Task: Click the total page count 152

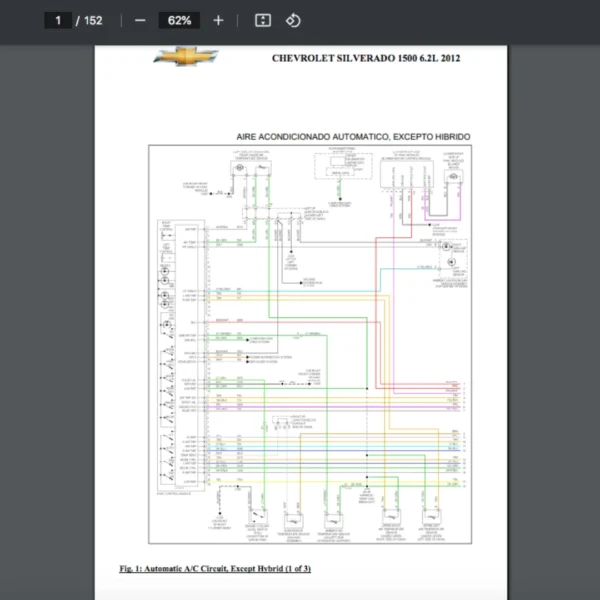Action: (93, 20)
